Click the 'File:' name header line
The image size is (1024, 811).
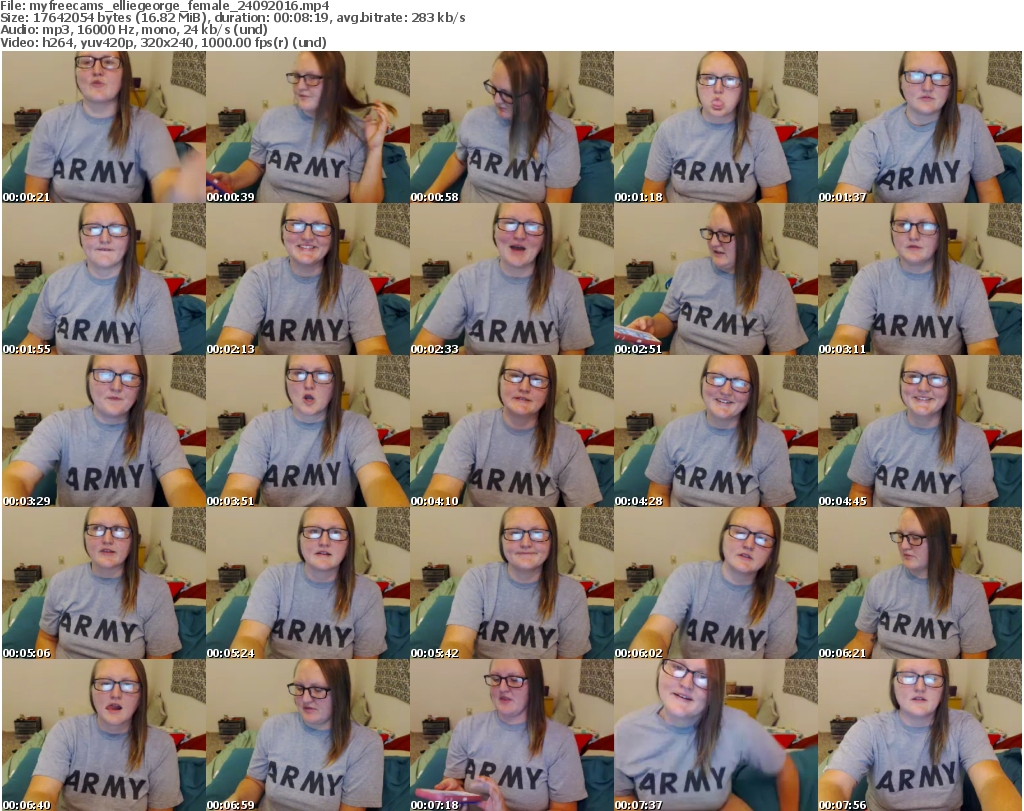pos(165,6)
